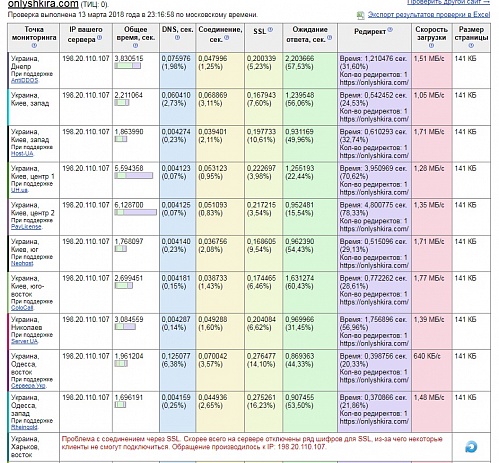The image size is (499, 463).
Task: Select redirect time 1,210476 сек. cell
Action: [374, 70]
